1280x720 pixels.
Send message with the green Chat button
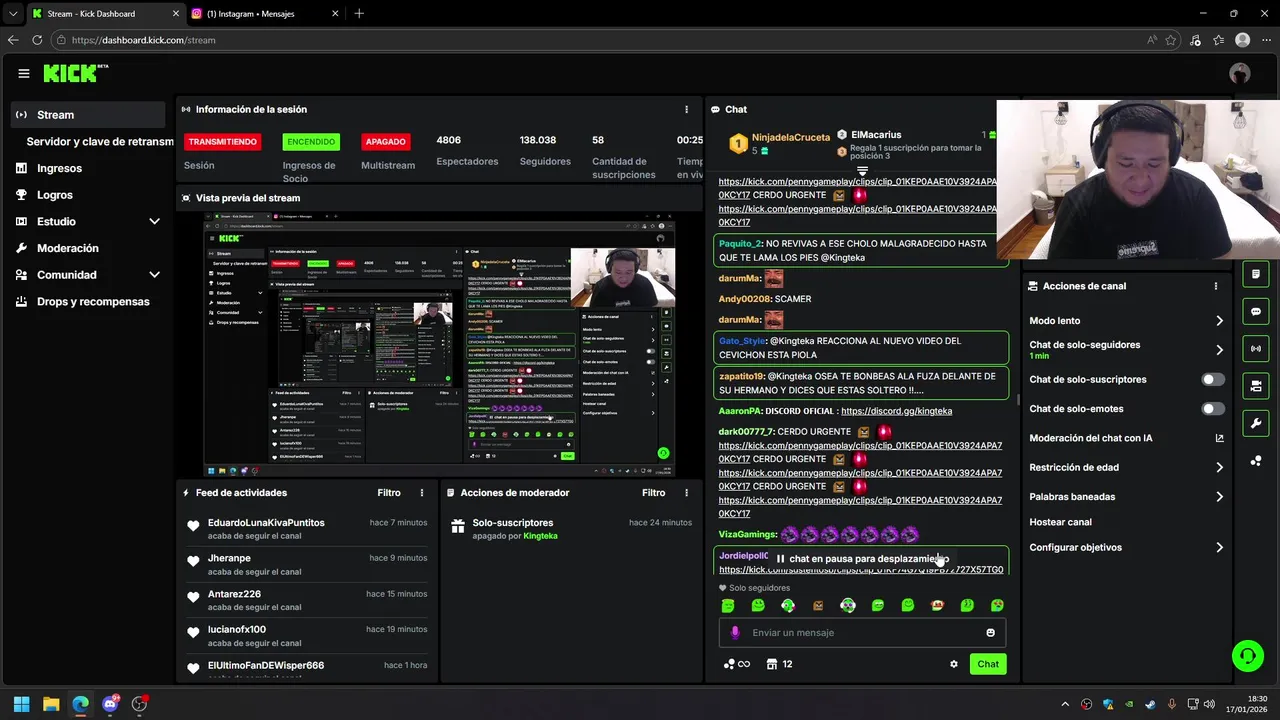[988, 664]
